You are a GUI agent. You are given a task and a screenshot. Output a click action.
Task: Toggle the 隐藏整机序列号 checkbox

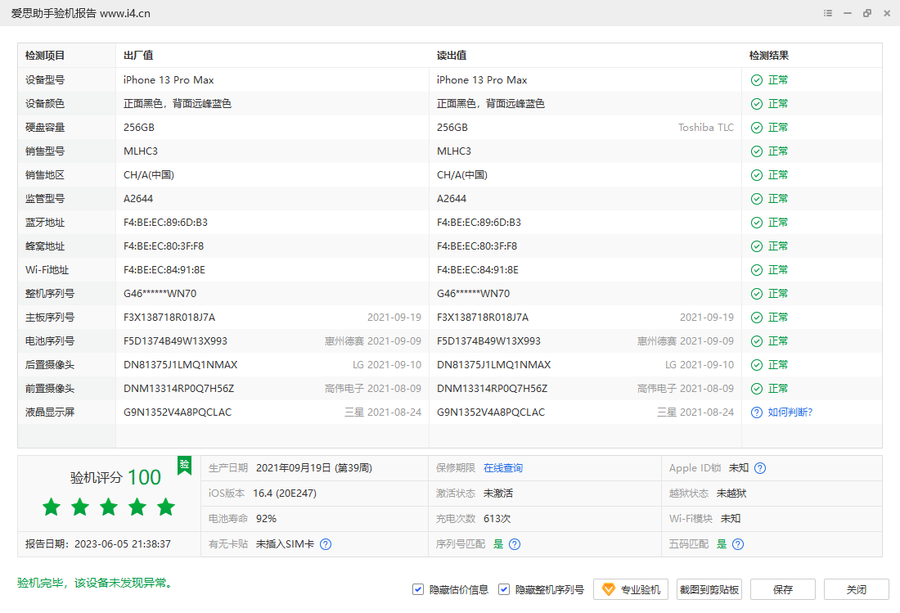pyautogui.click(x=504, y=590)
